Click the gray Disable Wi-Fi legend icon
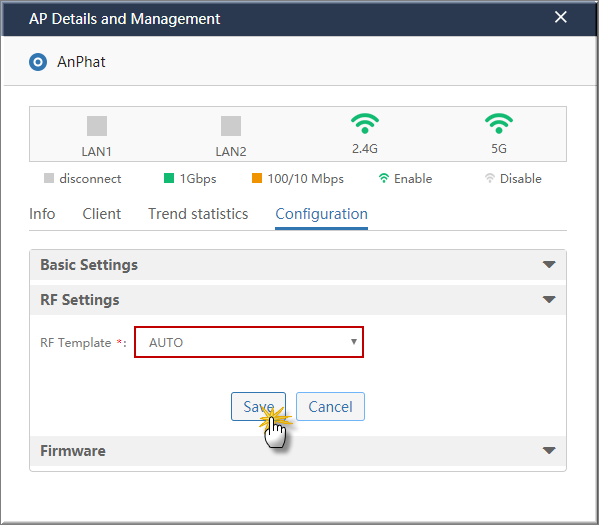This screenshot has width=599, height=525. coord(490,178)
